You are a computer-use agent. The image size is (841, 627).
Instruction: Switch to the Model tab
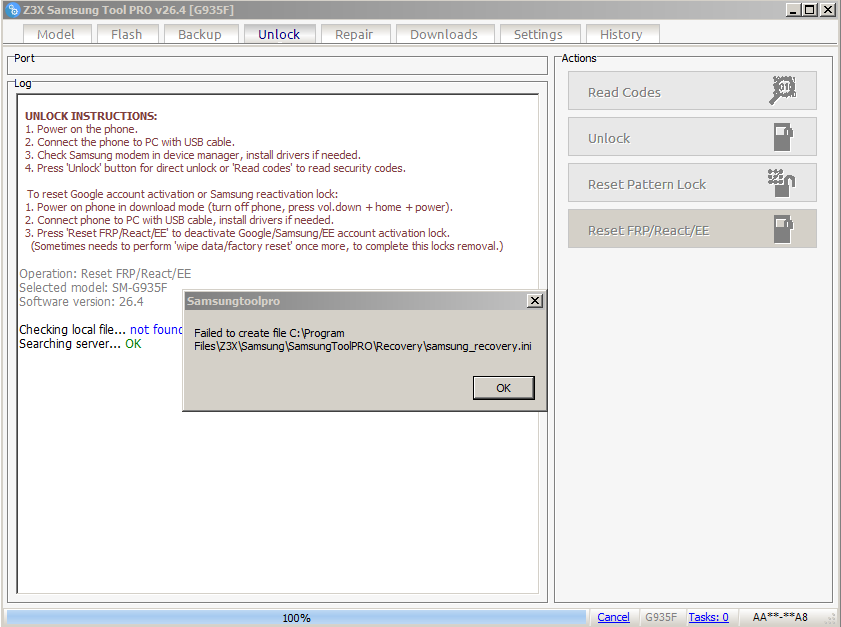56,34
